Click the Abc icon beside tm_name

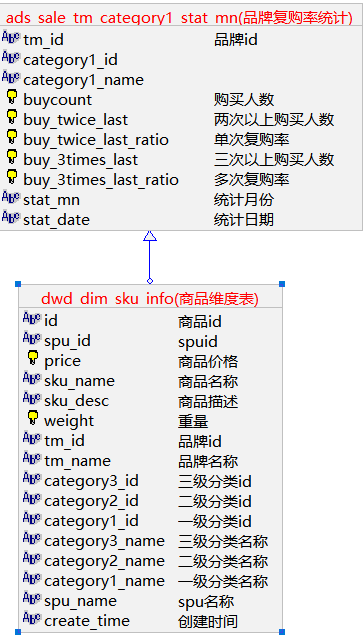[32, 458]
